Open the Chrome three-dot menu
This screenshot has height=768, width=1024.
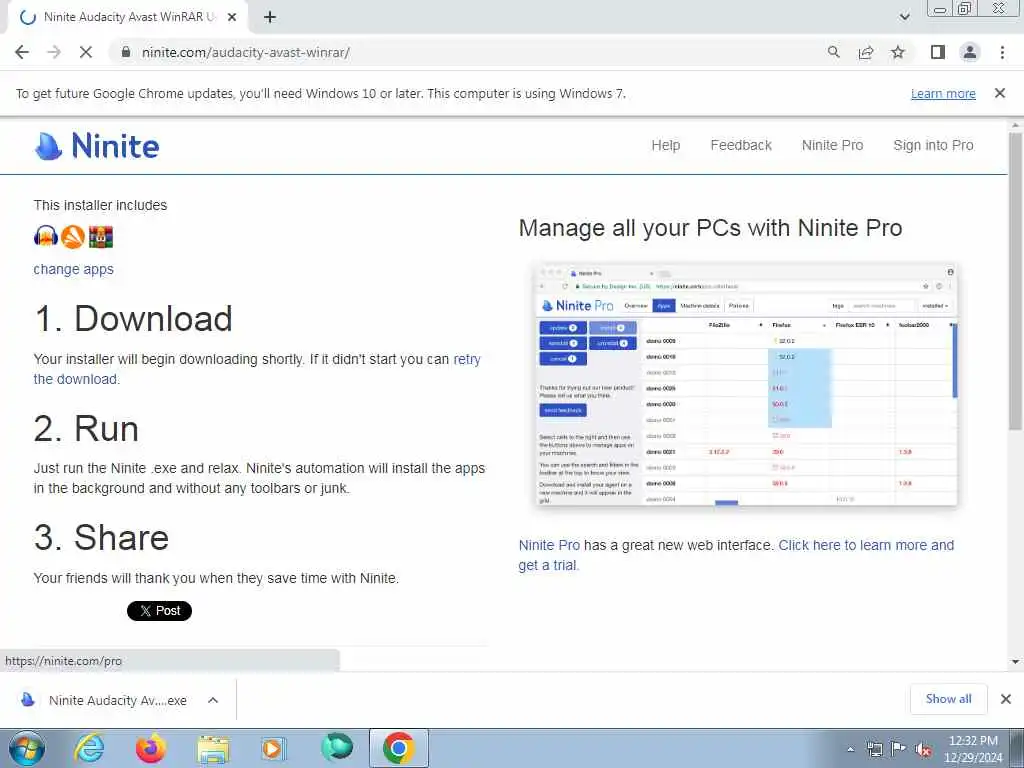pos(1002,52)
